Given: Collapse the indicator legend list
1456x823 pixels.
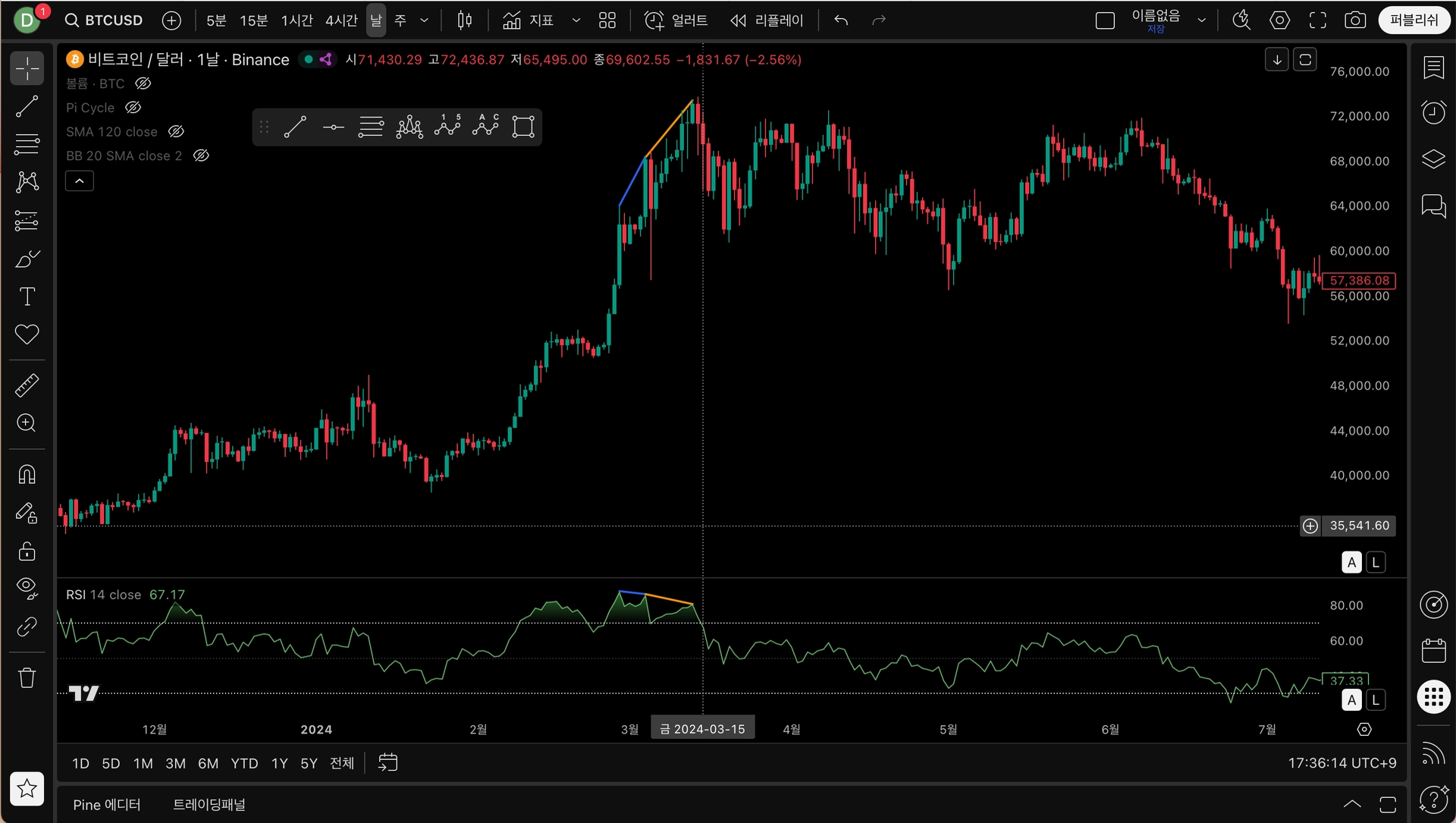Looking at the screenshot, I should click(80, 181).
